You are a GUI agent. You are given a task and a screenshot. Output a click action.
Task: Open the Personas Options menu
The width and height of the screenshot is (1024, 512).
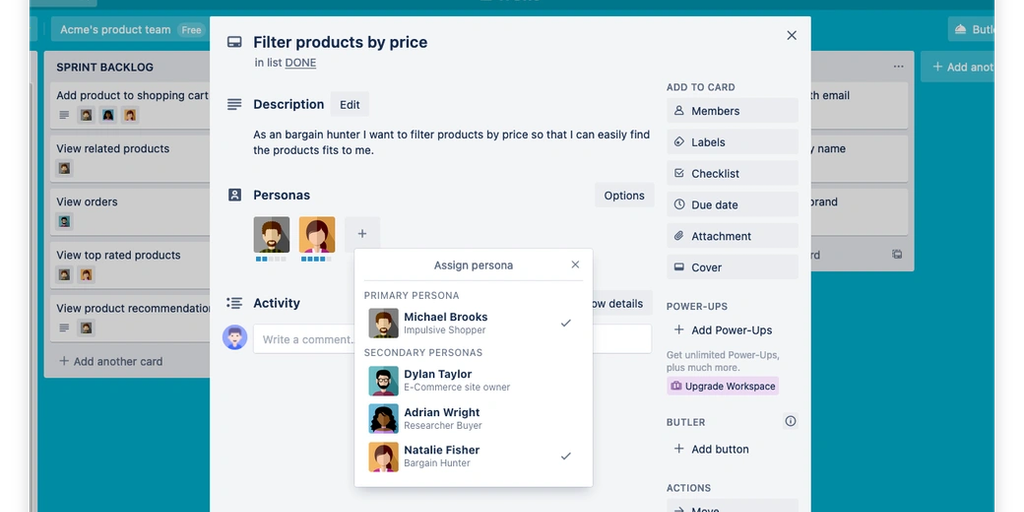[624, 196]
